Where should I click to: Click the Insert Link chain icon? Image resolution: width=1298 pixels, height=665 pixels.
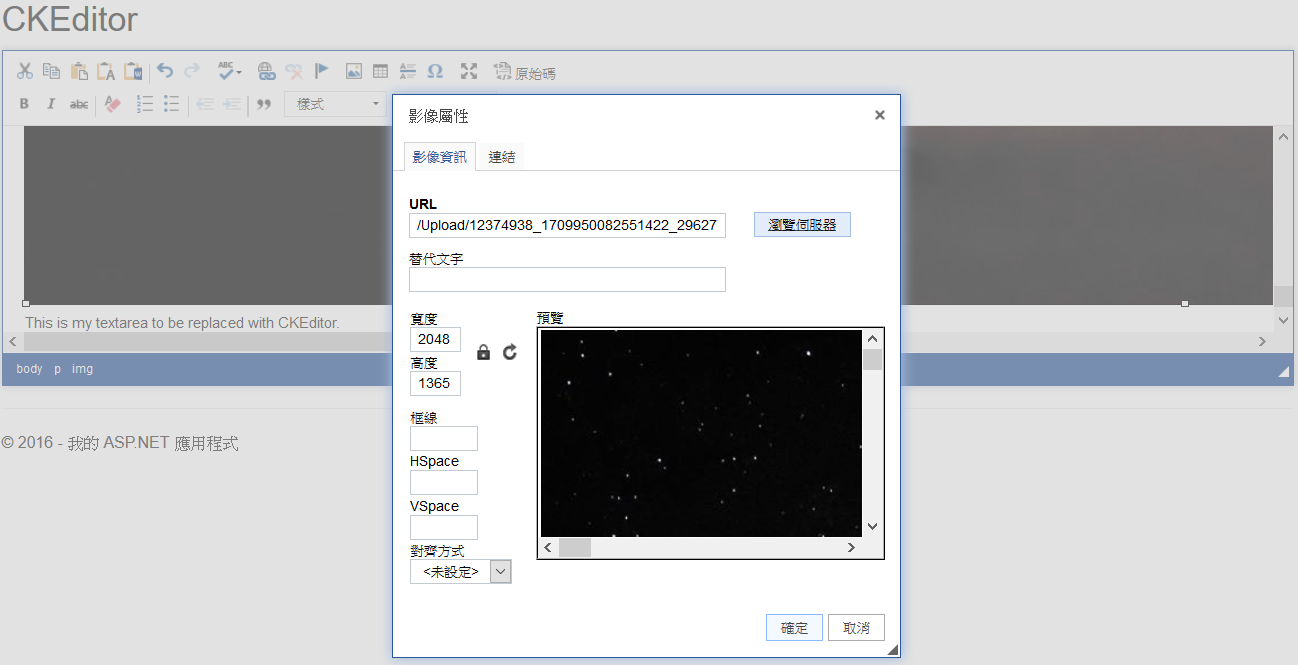pos(266,71)
